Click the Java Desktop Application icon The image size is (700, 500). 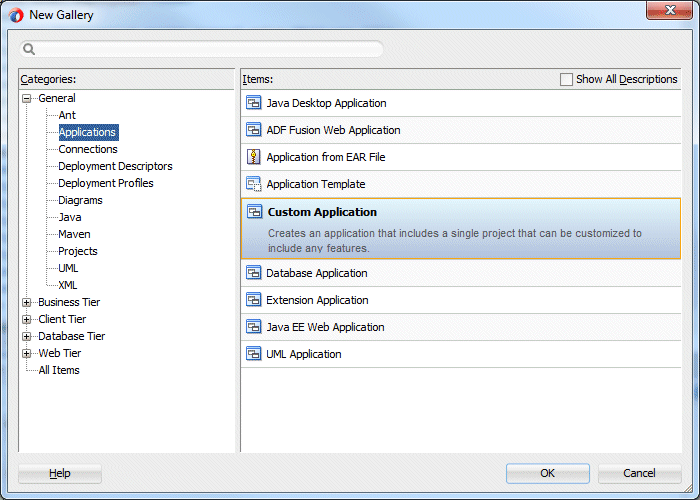tap(254, 103)
